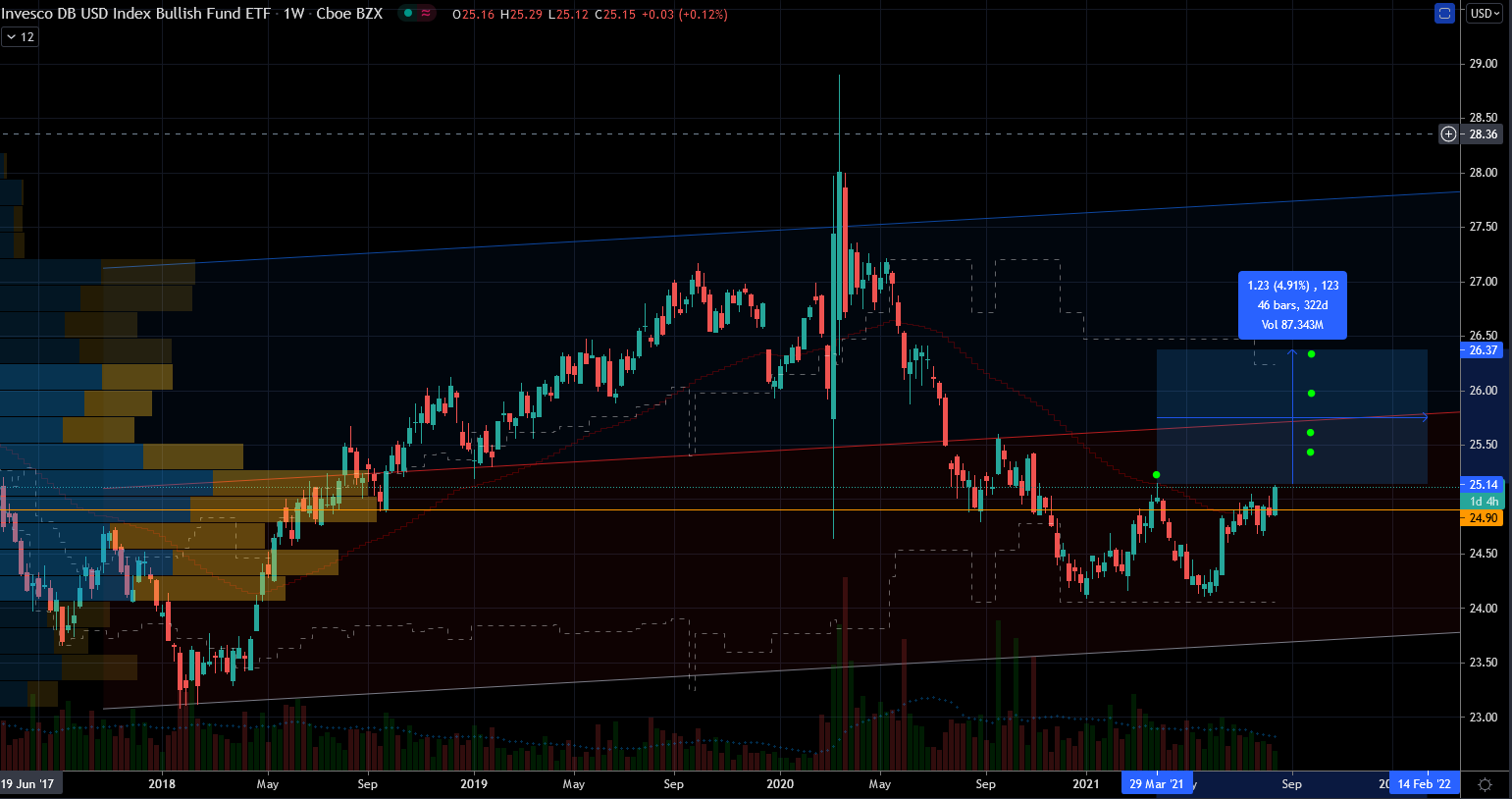This screenshot has width=1512, height=799.
Task: Click the 19 Jun '17 date label
Action: pos(28,784)
